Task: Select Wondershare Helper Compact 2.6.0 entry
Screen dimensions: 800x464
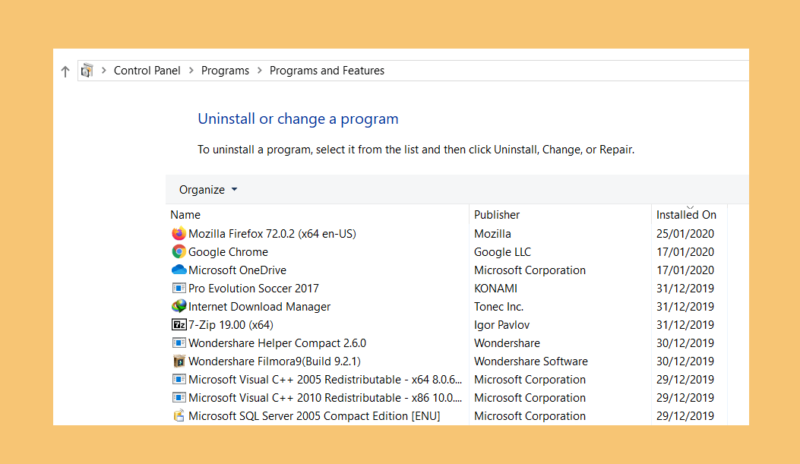Action: click(277, 343)
